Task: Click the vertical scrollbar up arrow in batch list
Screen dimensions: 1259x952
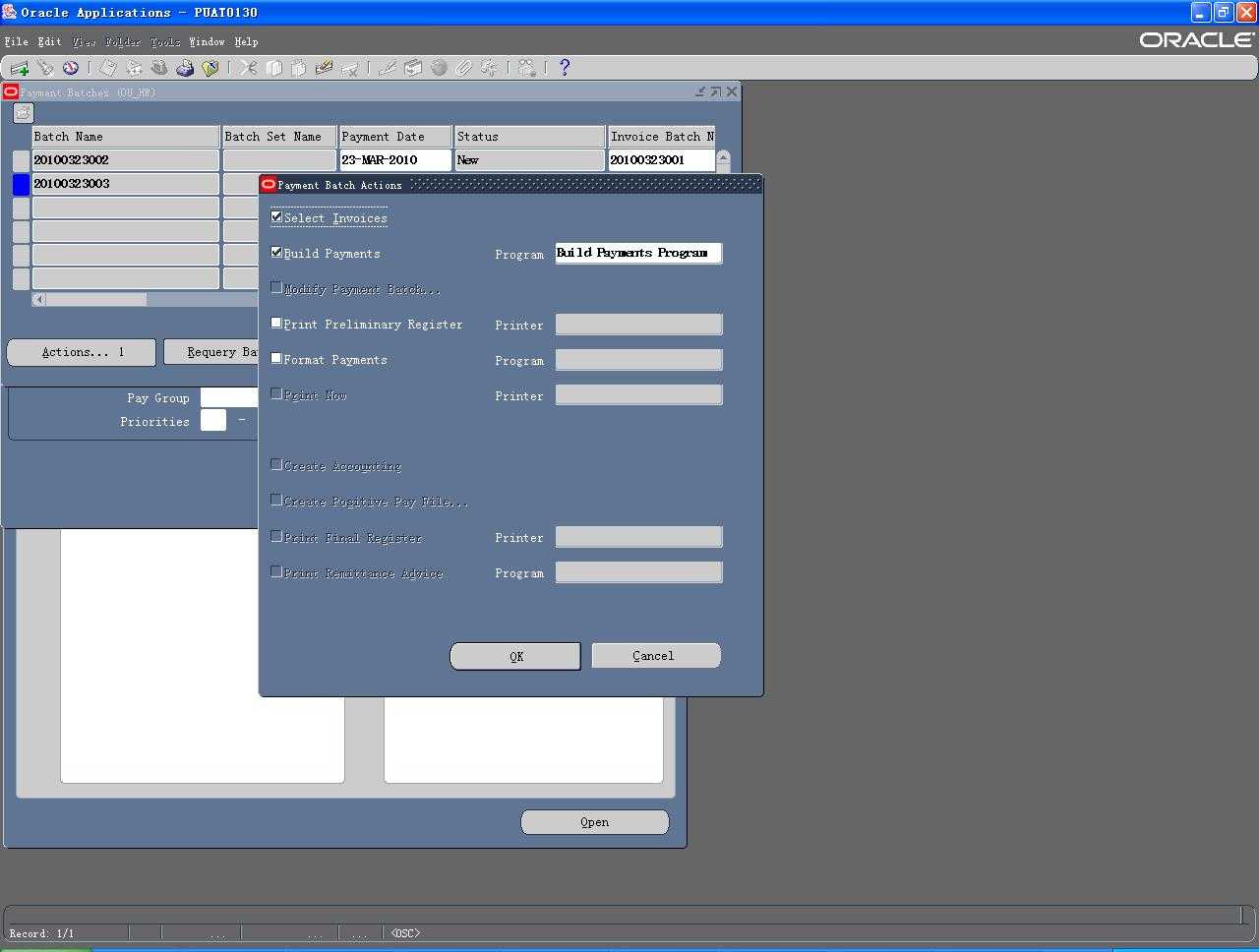Action: click(x=723, y=156)
